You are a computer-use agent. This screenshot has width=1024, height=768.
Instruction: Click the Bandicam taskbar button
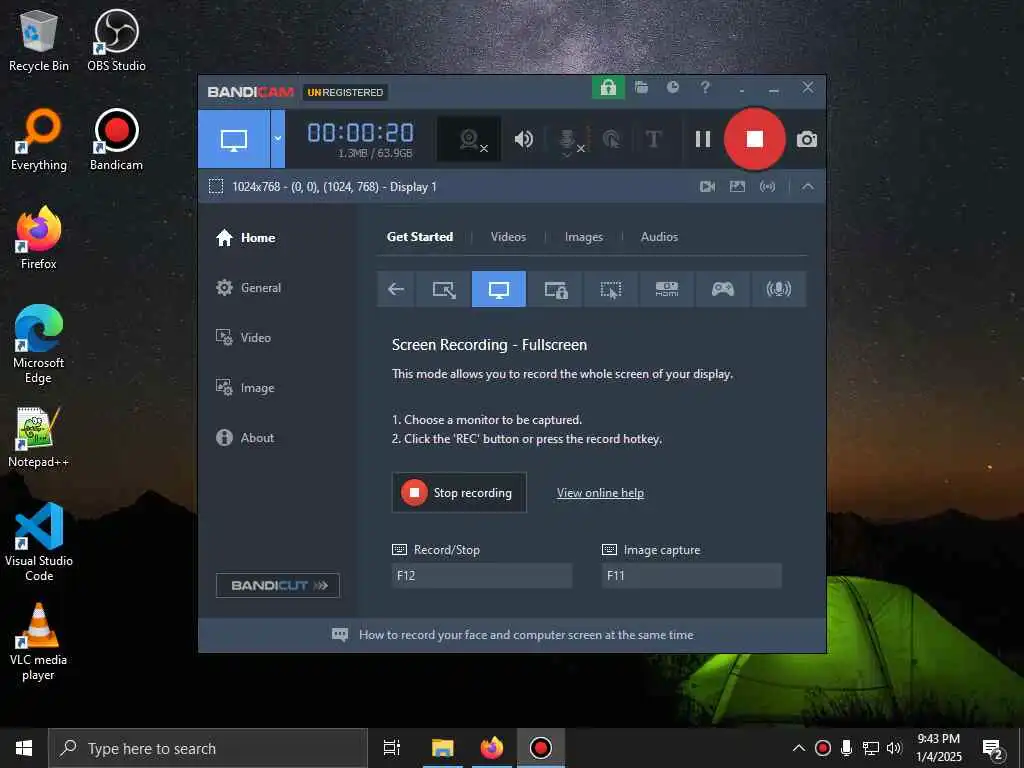coord(541,748)
